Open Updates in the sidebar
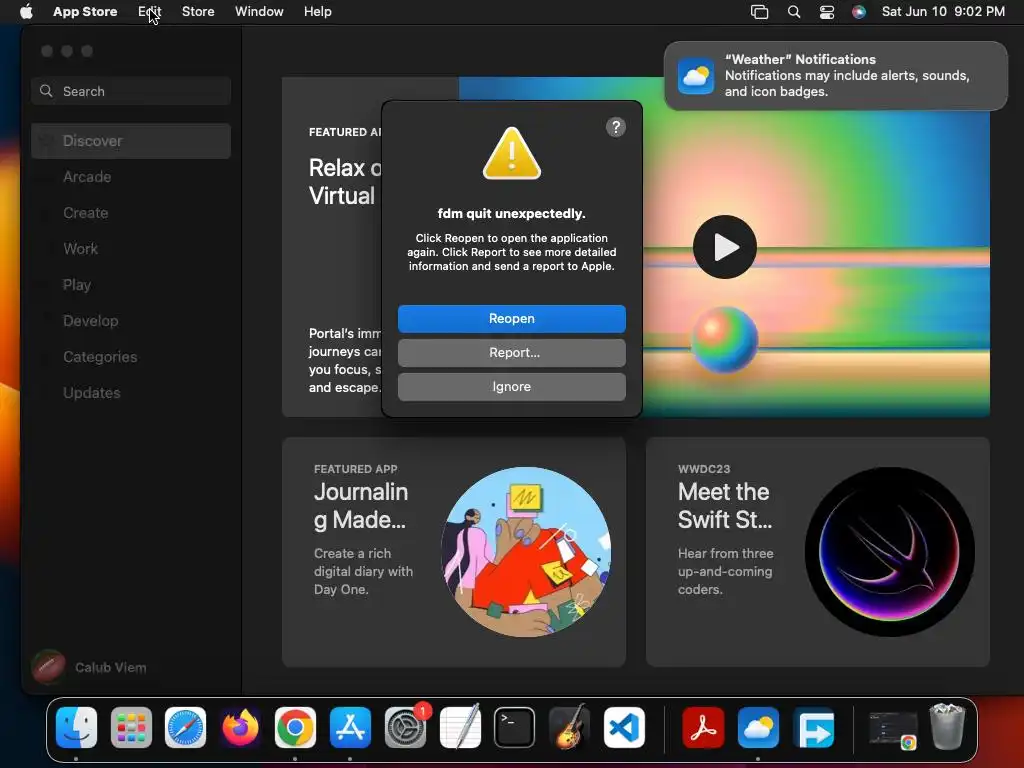This screenshot has height=768, width=1024. point(91,392)
